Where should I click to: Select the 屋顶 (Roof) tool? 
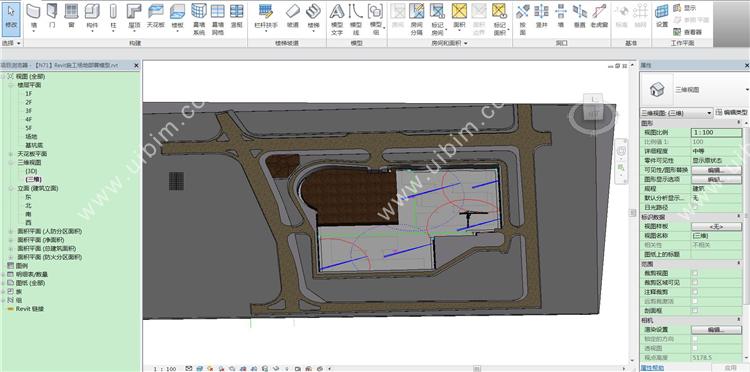134,16
